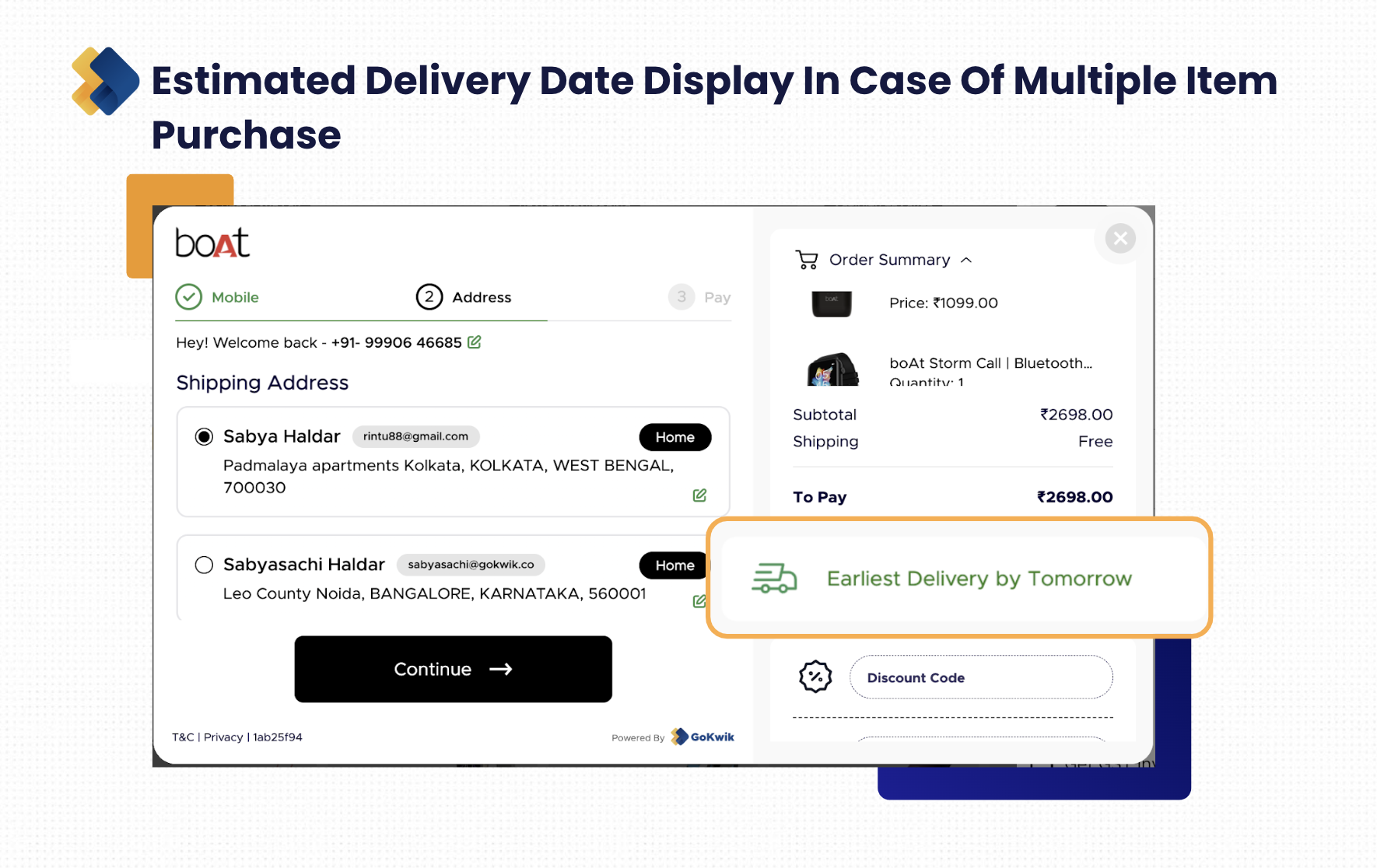The image size is (1377, 868).
Task: Collapse the Order Summary chevron
Action: coord(966,260)
